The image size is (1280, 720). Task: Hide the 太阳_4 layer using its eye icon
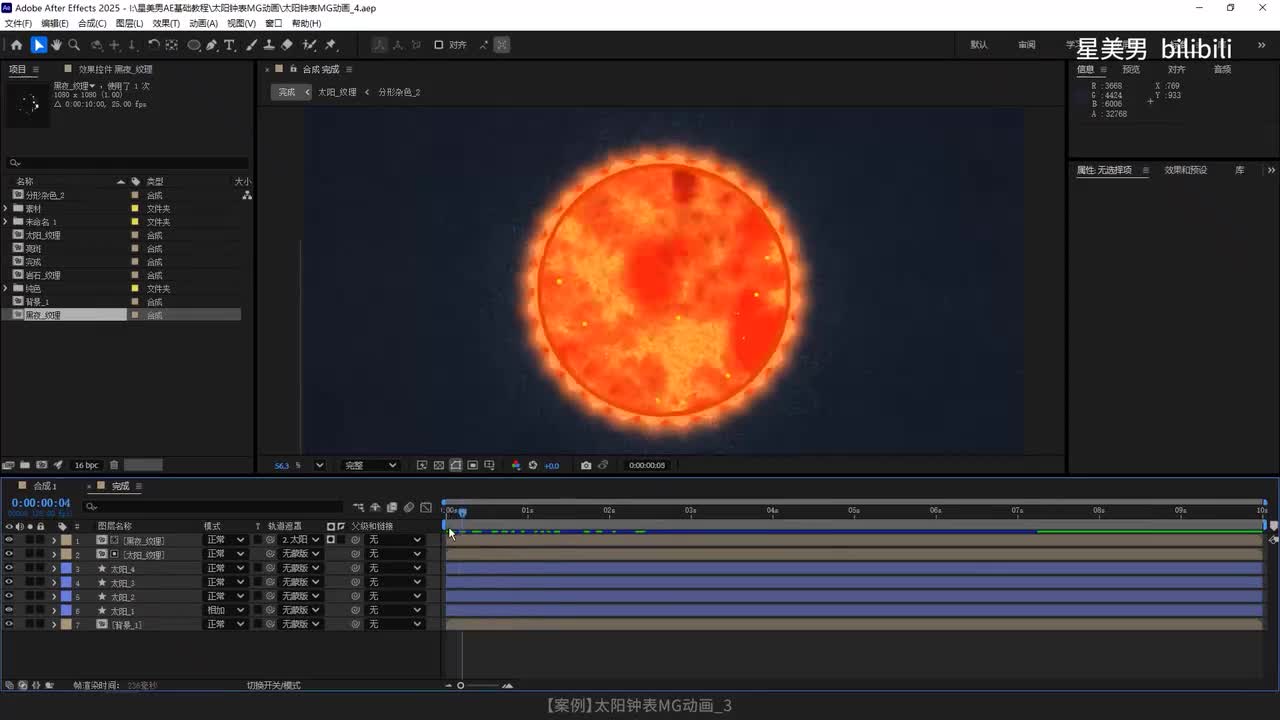click(x=9, y=568)
